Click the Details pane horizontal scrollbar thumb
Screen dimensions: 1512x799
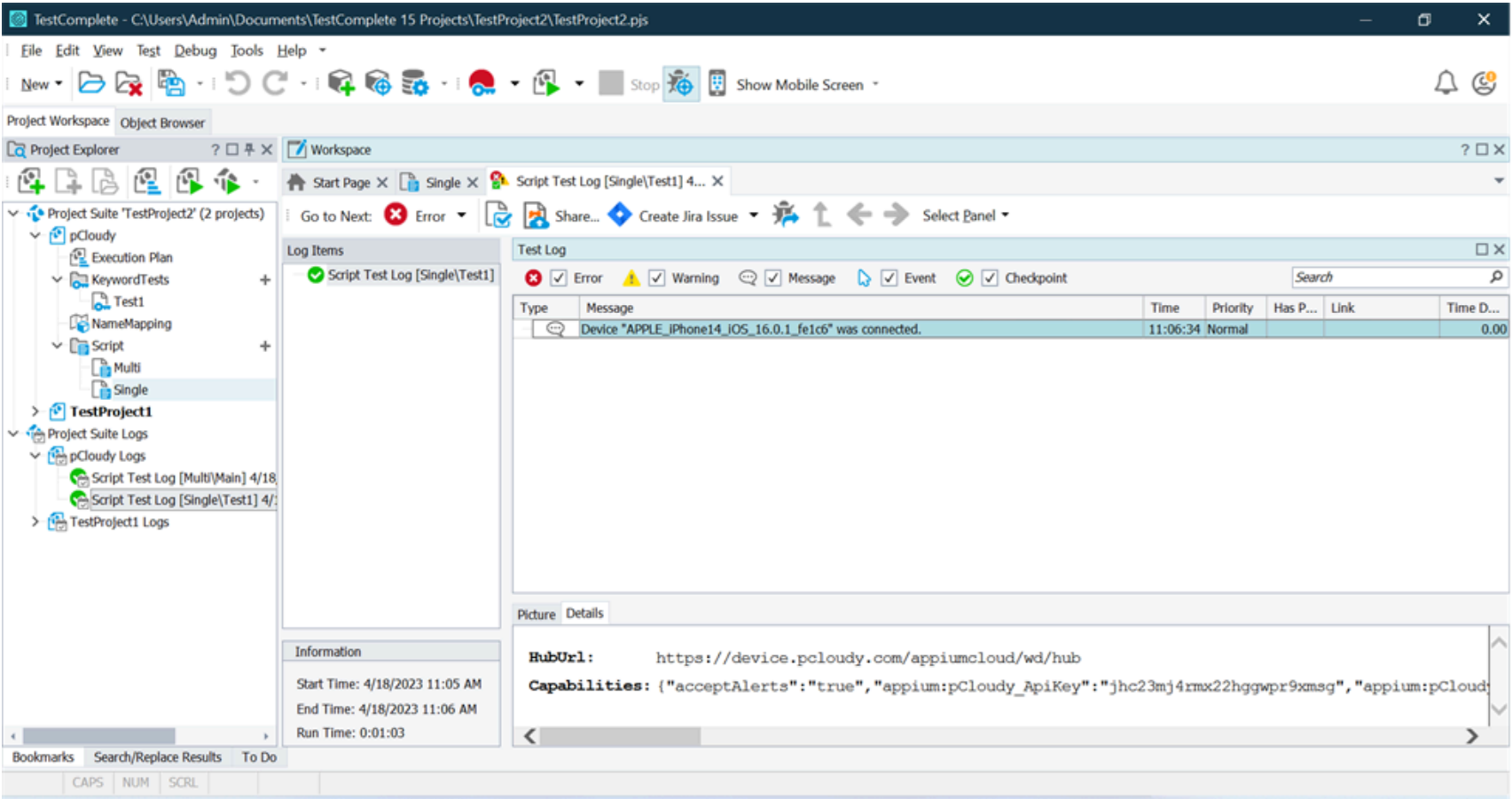620,736
